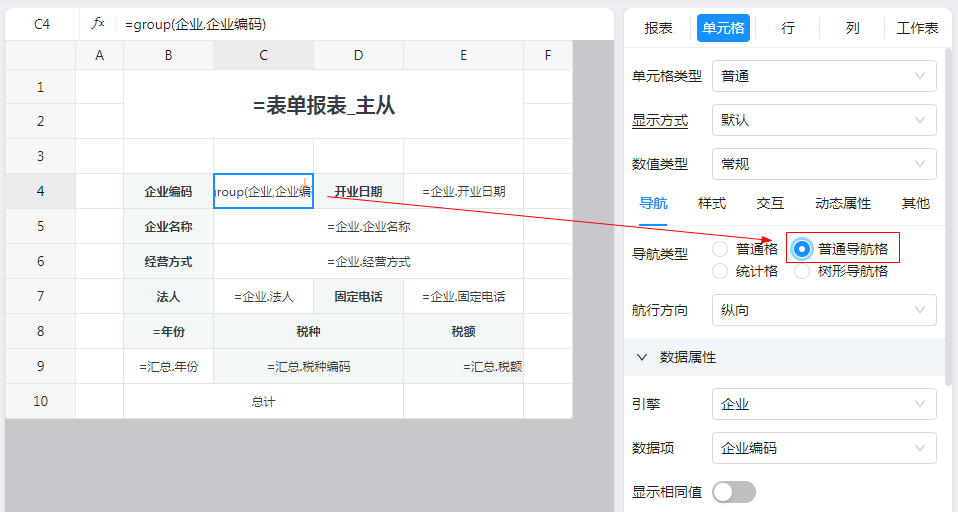Expand the 数值类型 dropdown
The width and height of the screenshot is (958, 512).
[823, 164]
